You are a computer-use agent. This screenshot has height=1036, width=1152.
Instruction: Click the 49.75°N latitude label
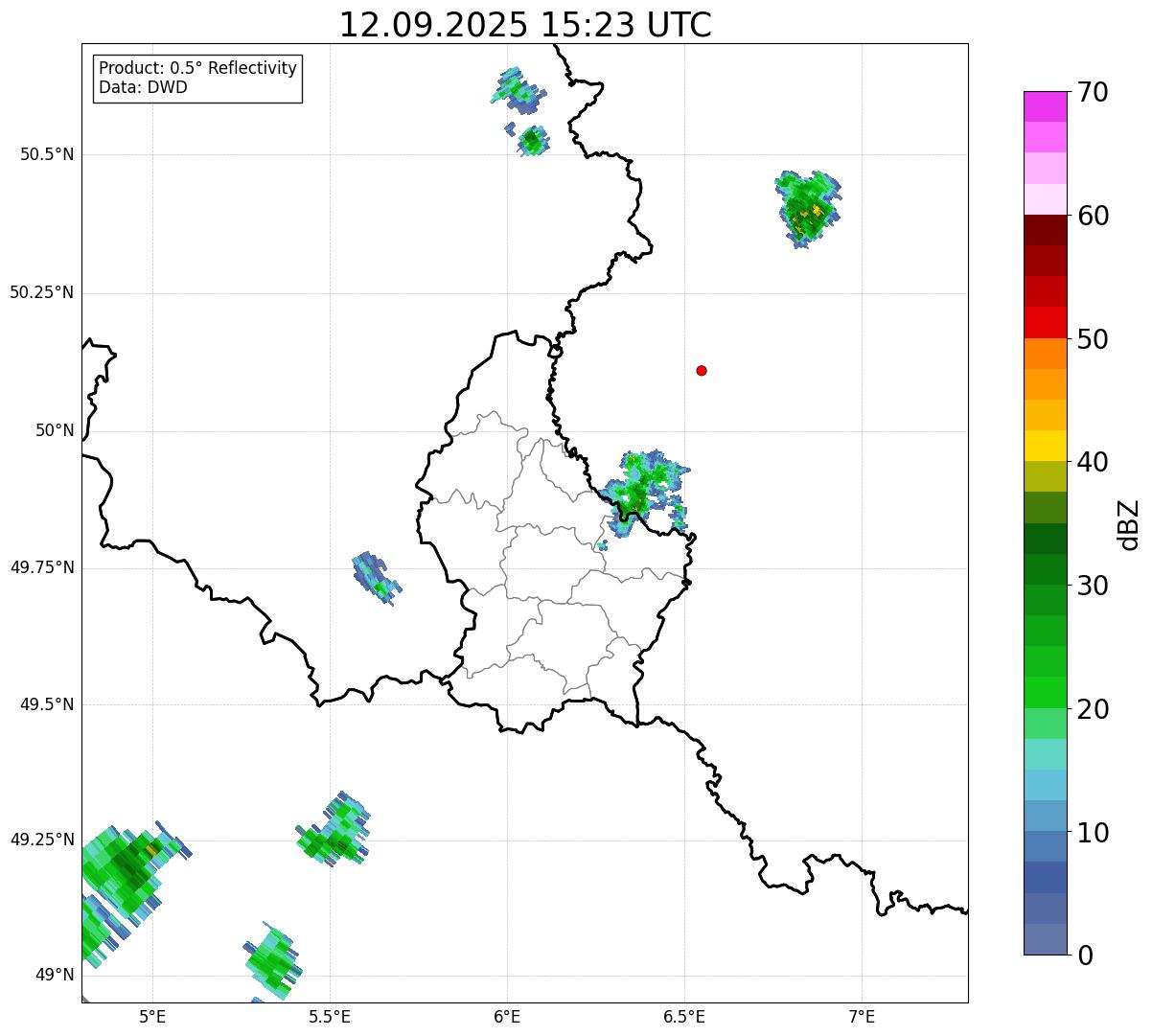click(x=42, y=567)
